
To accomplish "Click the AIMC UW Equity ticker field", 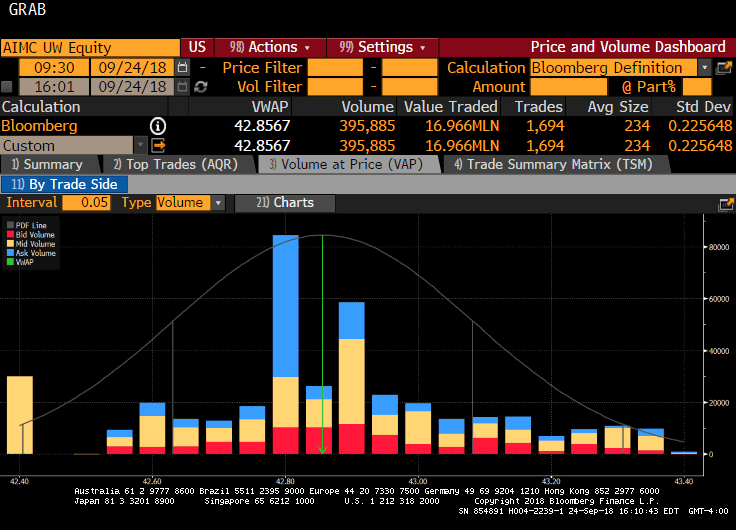I will point(90,47).
